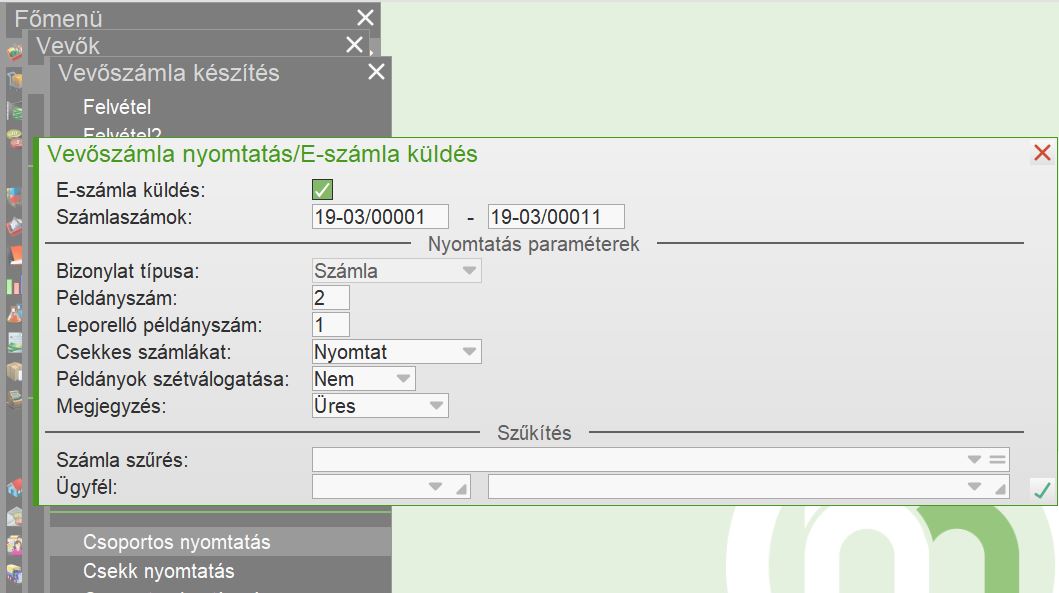Screen dimensions: 1059x593
Task: Open the Ügyfél name dropdown arrow
Action: click(x=974, y=486)
